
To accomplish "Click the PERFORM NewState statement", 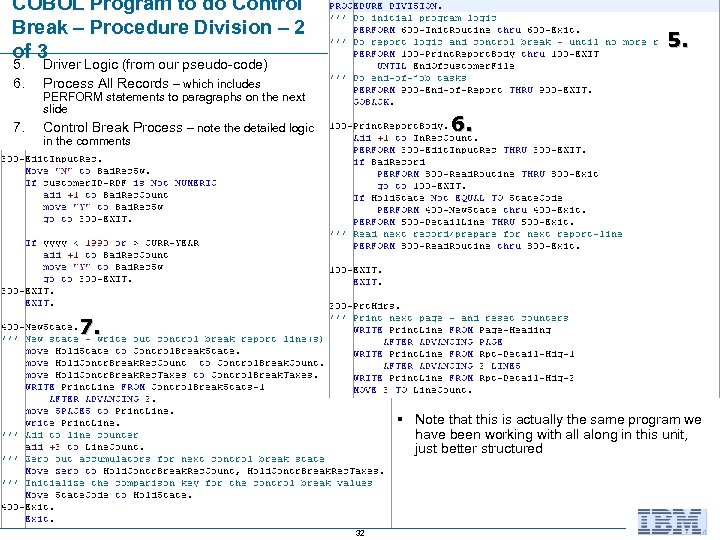I will (x=482, y=210).
